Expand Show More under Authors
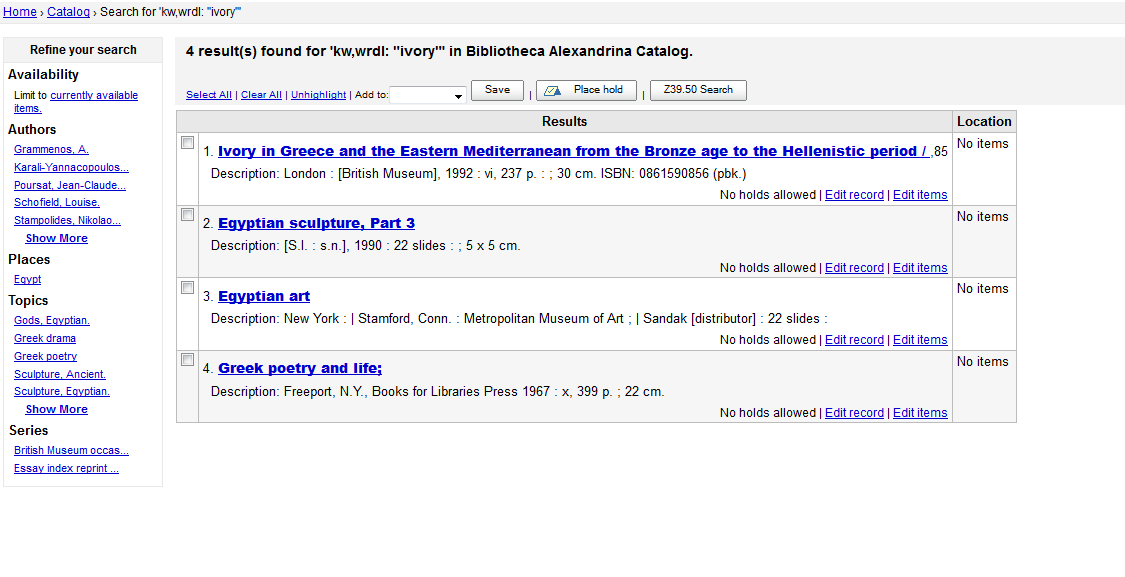 [x=56, y=238]
